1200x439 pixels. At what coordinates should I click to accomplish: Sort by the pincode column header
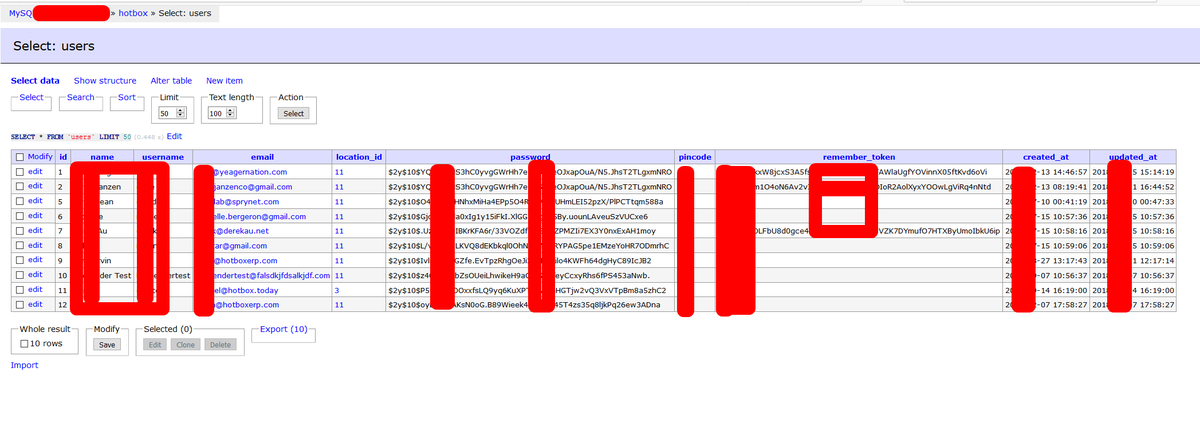click(x=695, y=157)
